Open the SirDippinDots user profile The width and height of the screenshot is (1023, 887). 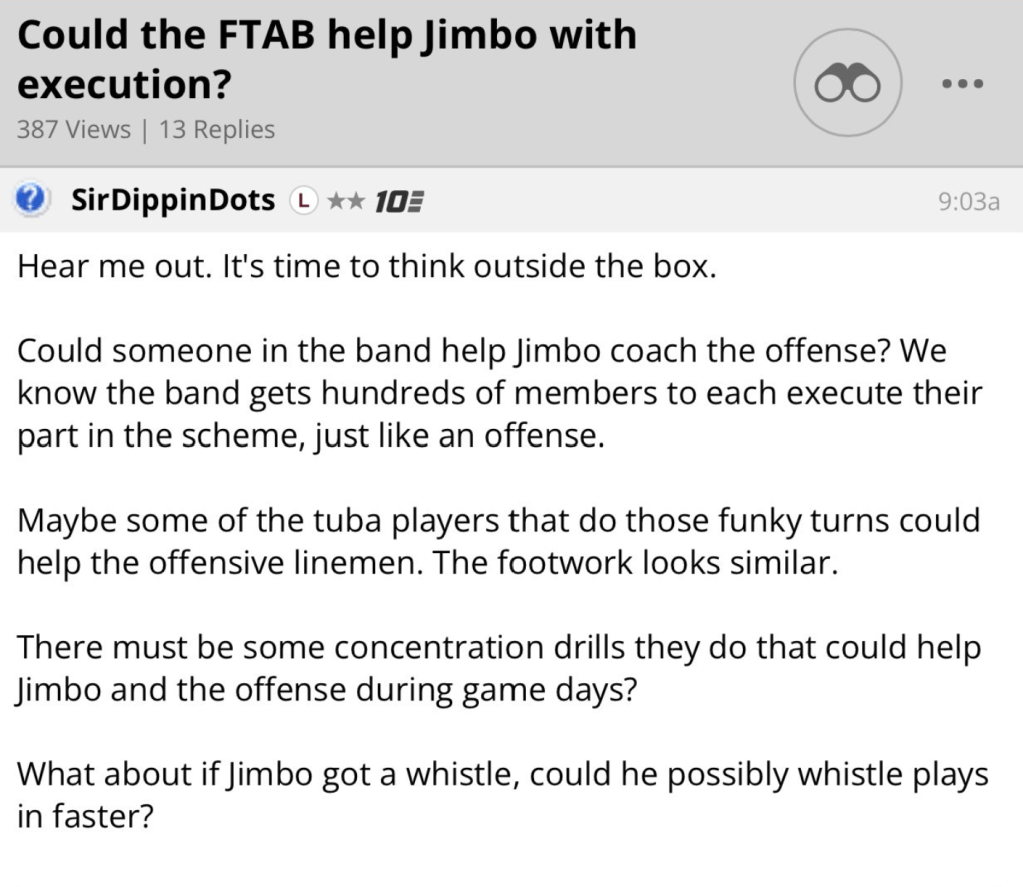(x=173, y=200)
